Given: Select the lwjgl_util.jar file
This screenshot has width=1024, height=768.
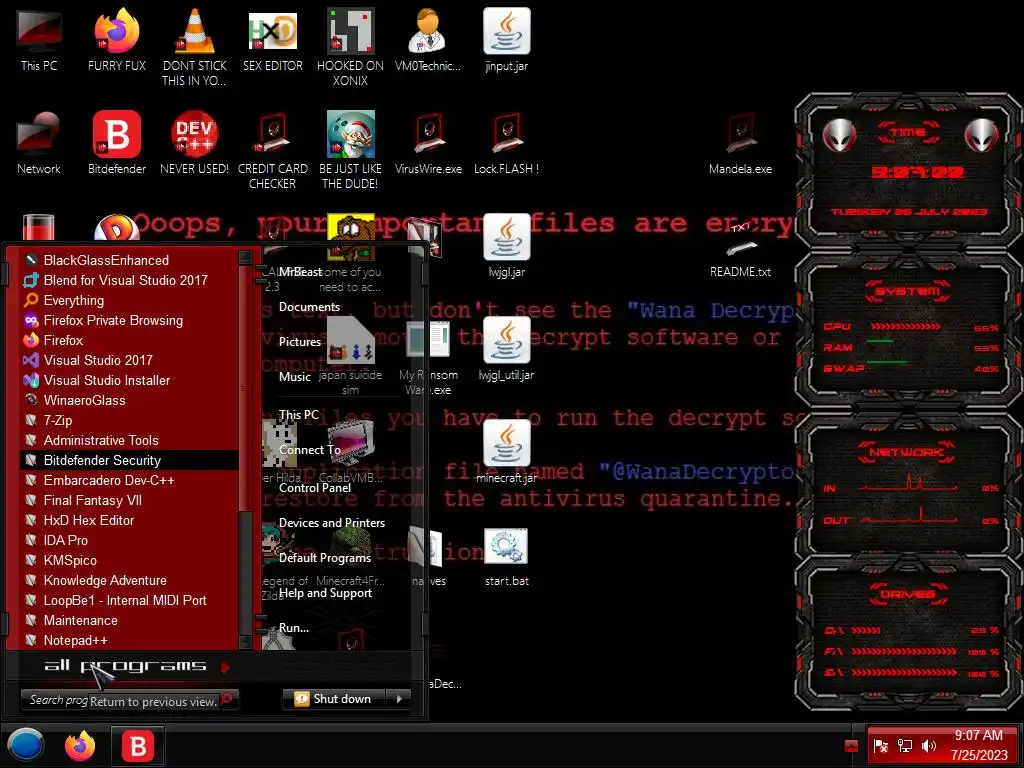Looking at the screenshot, I should click(507, 349).
